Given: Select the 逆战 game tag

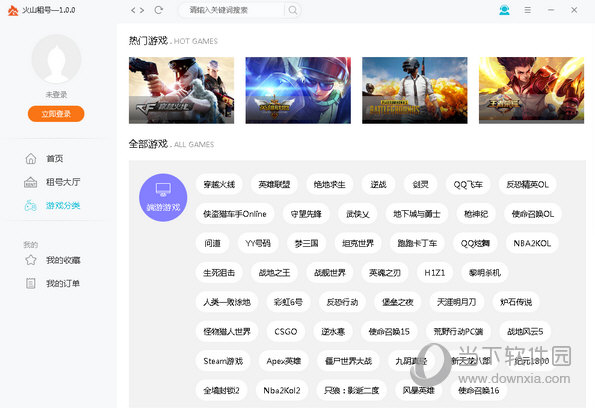Looking at the screenshot, I should tap(378, 184).
